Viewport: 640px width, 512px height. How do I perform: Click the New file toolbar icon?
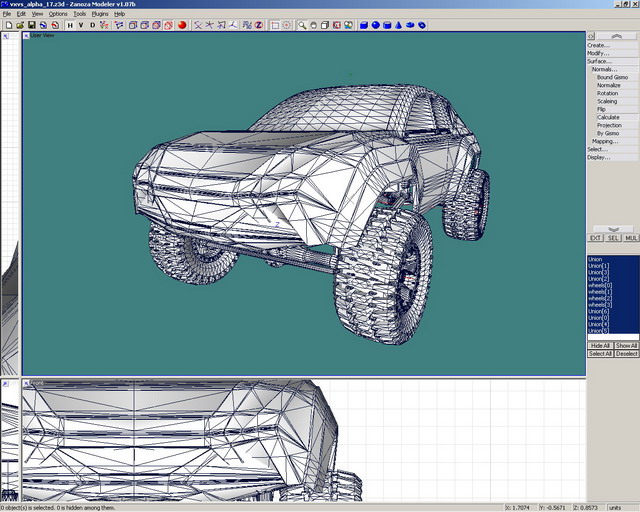pyautogui.click(x=7, y=25)
